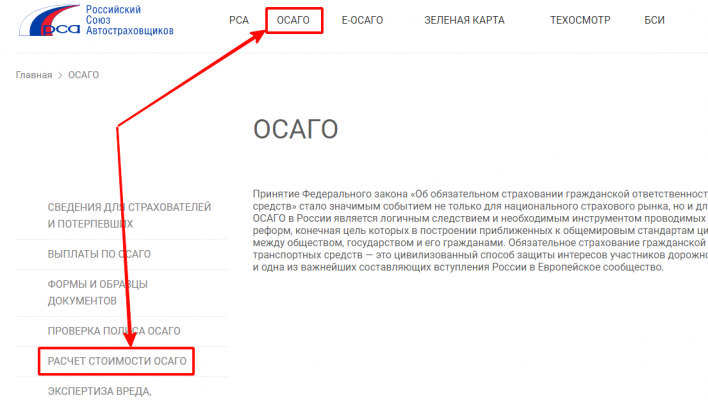This screenshot has width=708, height=400.
Task: Go to 'Проверка полиса ОСАГО' in the sidebar
Action: click(x=114, y=330)
